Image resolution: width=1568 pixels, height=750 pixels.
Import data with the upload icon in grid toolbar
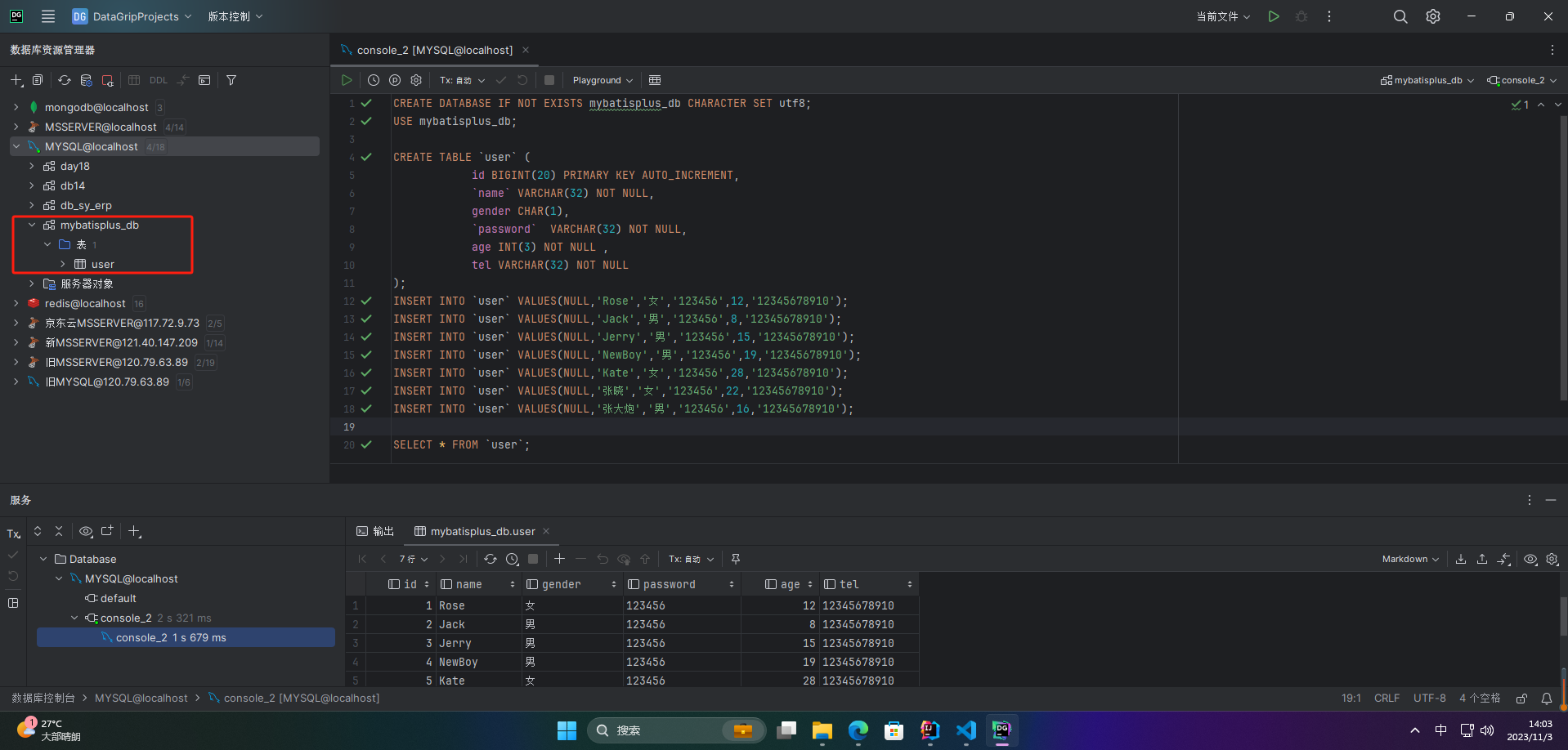click(x=1482, y=559)
